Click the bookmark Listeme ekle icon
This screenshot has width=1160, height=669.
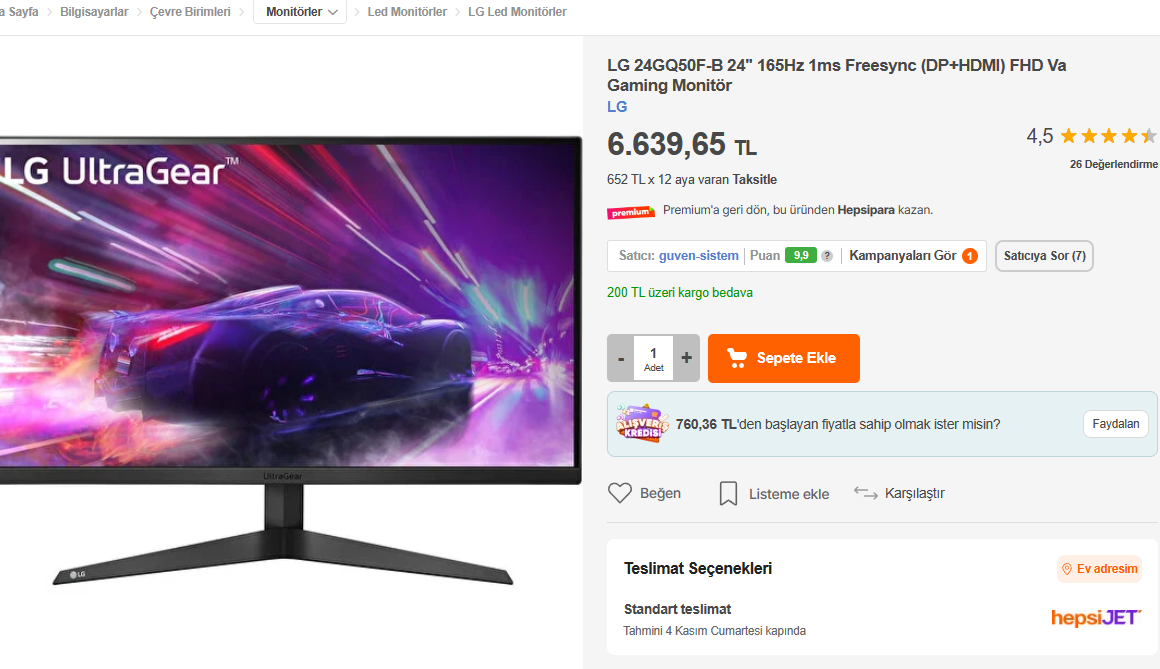click(x=728, y=494)
